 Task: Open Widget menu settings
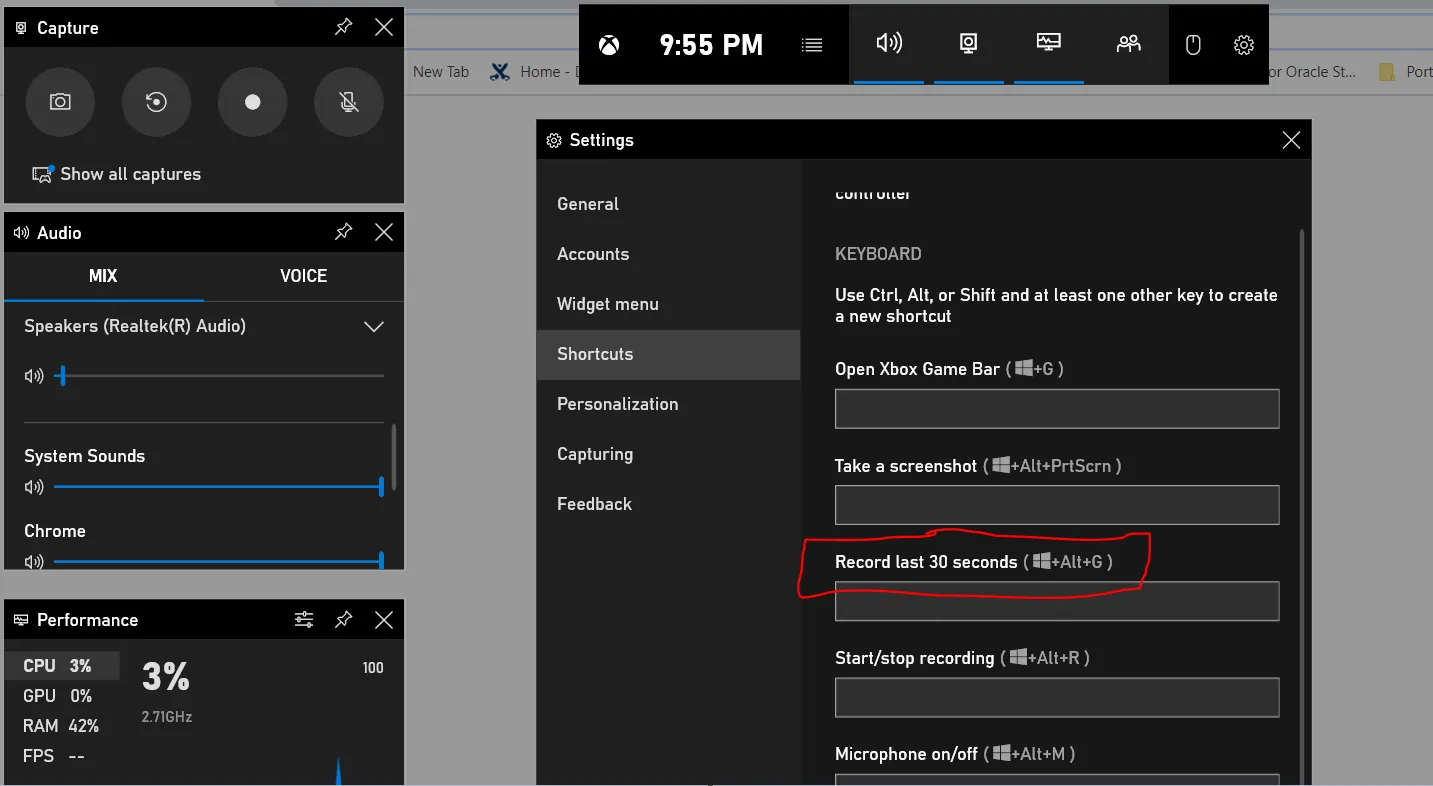[x=668, y=304]
